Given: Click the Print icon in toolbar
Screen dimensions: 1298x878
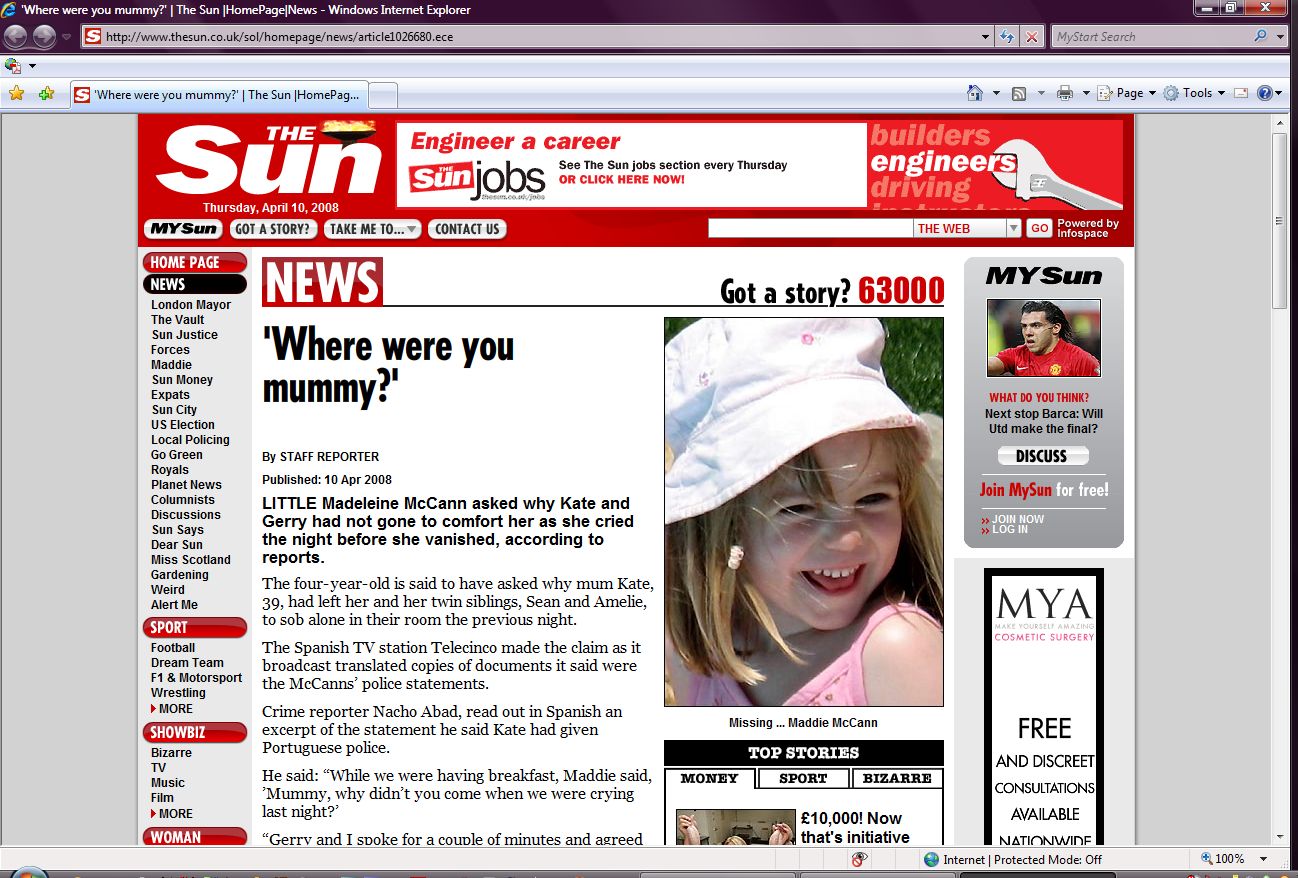Looking at the screenshot, I should click(1065, 93).
